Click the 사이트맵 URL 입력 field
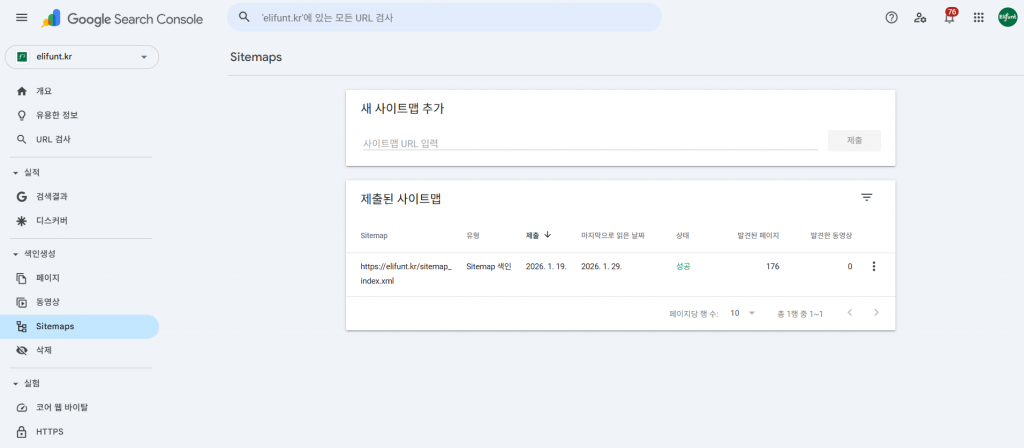Viewport: 1024px width, 448px height. [x=589, y=143]
